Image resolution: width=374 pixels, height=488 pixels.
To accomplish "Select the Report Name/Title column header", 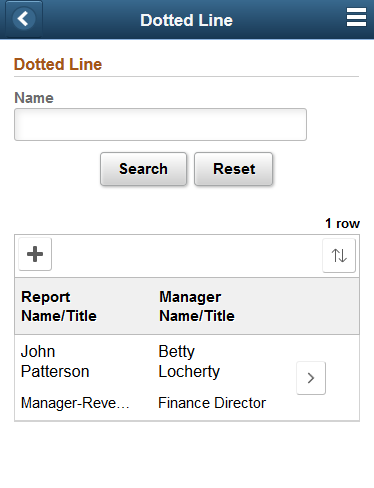I will pos(59,306).
